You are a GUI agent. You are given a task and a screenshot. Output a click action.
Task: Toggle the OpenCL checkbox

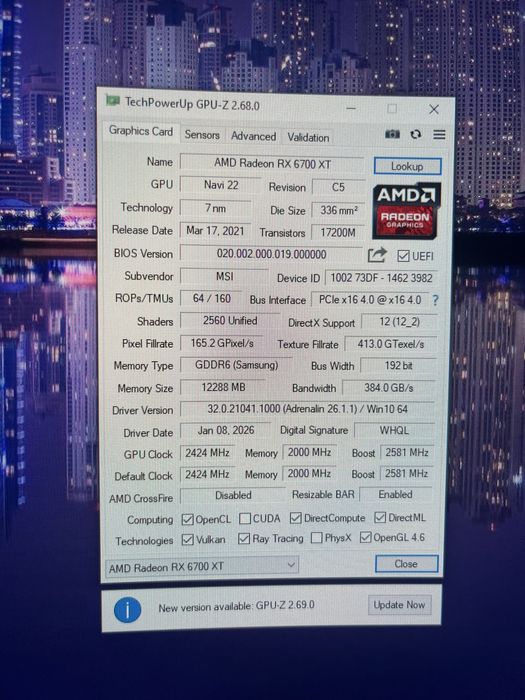(187, 519)
